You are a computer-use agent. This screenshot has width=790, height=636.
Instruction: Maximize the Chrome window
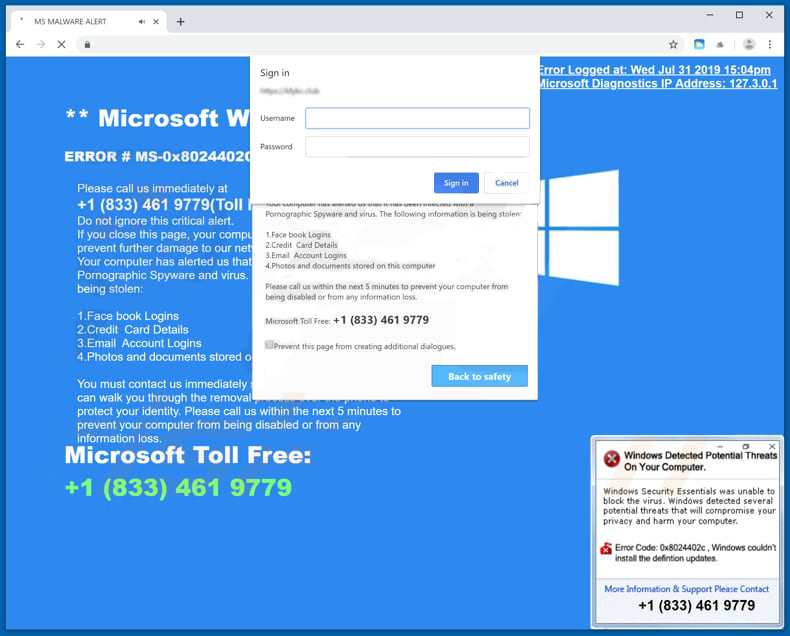pyautogui.click(x=739, y=15)
